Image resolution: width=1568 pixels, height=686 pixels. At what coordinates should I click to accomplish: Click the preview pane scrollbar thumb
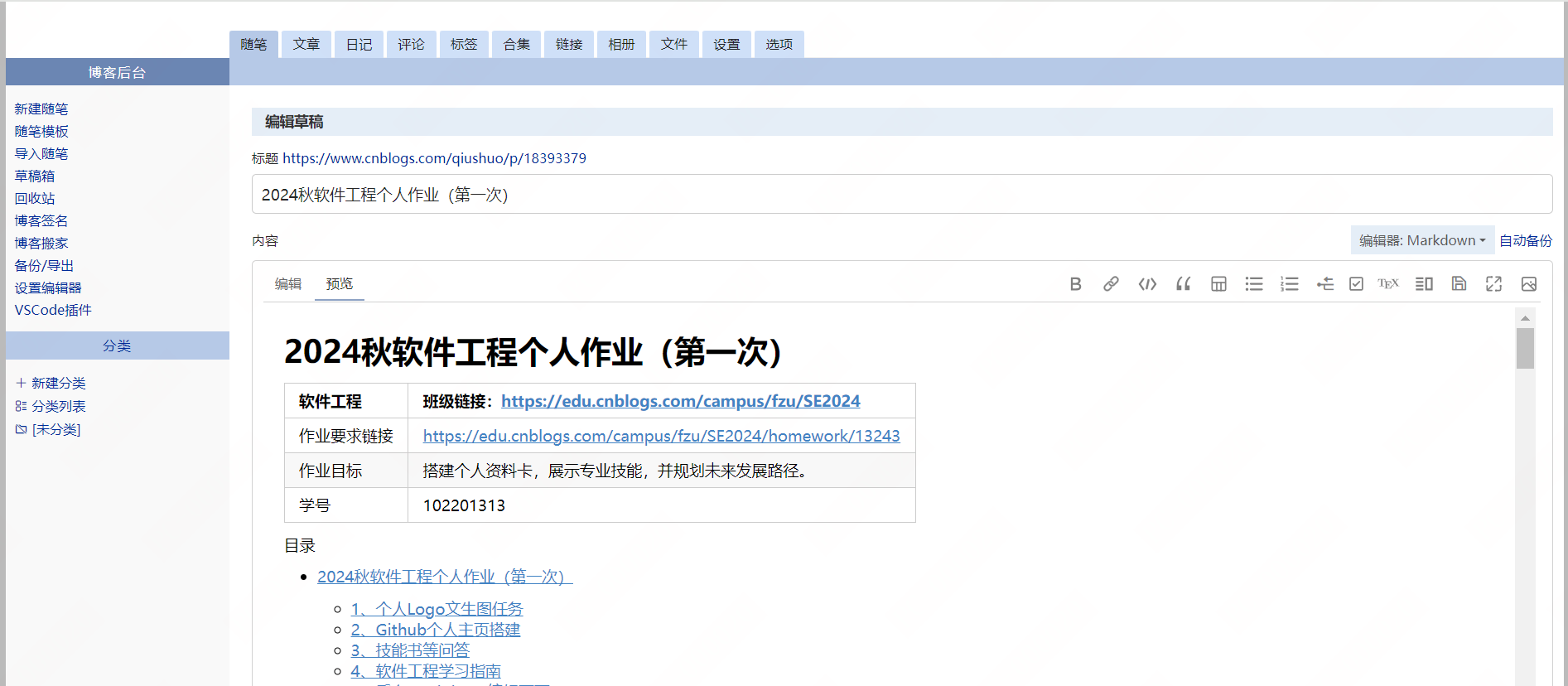[x=1525, y=348]
